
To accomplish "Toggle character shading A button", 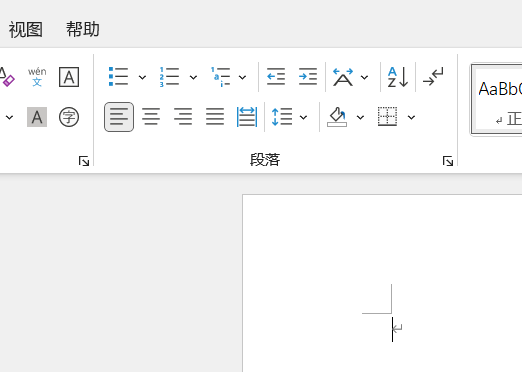I will click(x=37, y=117).
